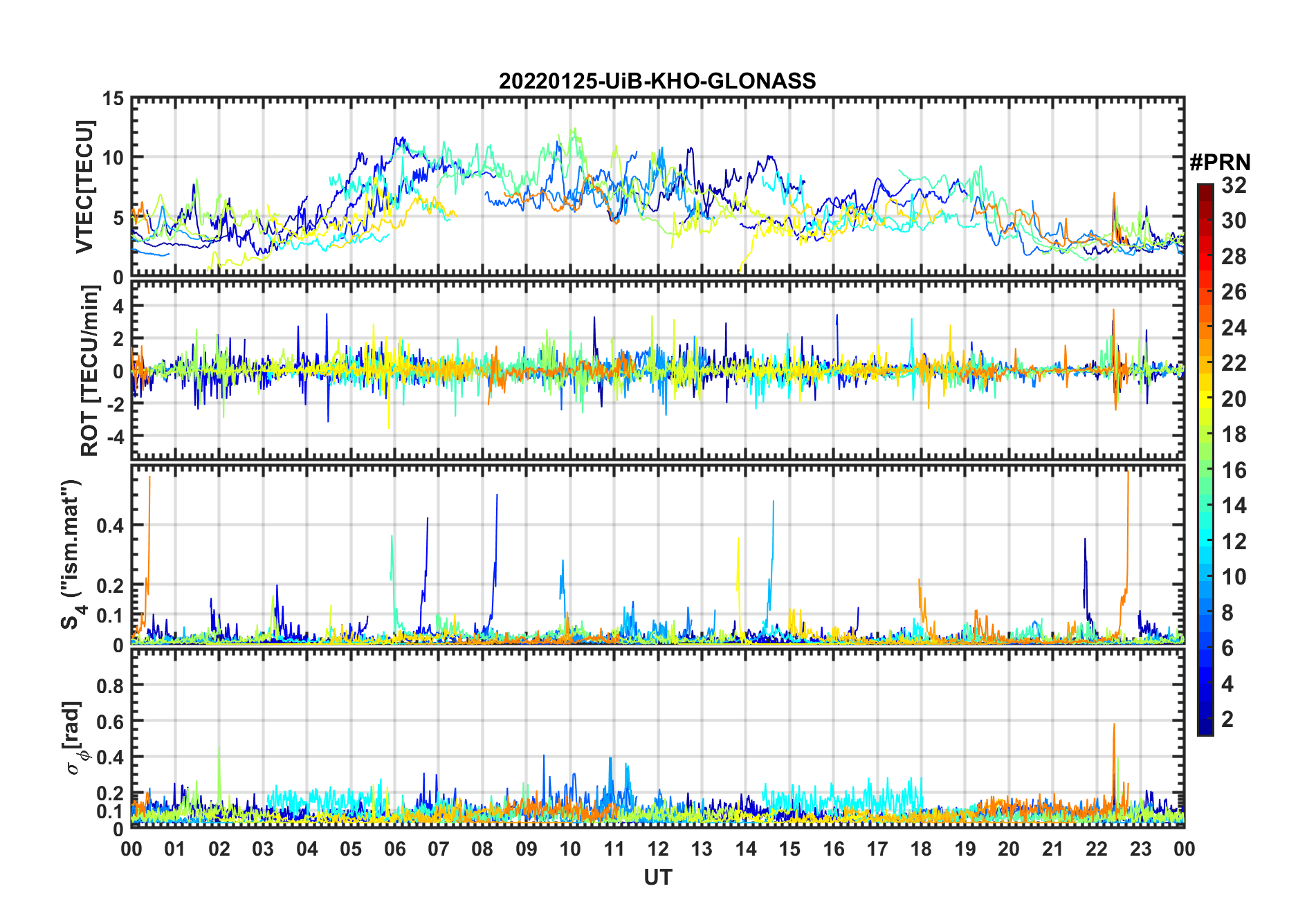1316x920 pixels.
Task: Click the plot title 20220125-UiB-KHO-GLONASS
Action: pyautogui.click(x=657, y=81)
